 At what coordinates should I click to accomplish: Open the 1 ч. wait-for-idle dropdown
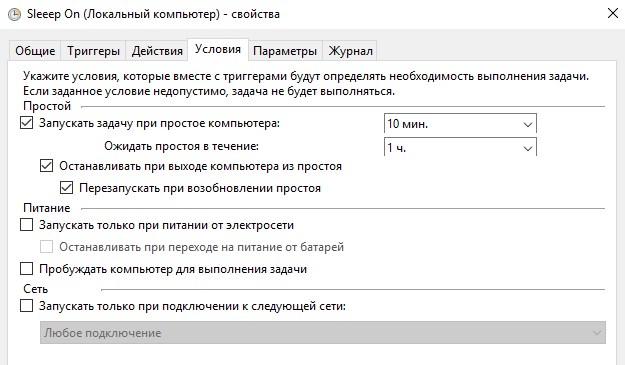pos(528,148)
